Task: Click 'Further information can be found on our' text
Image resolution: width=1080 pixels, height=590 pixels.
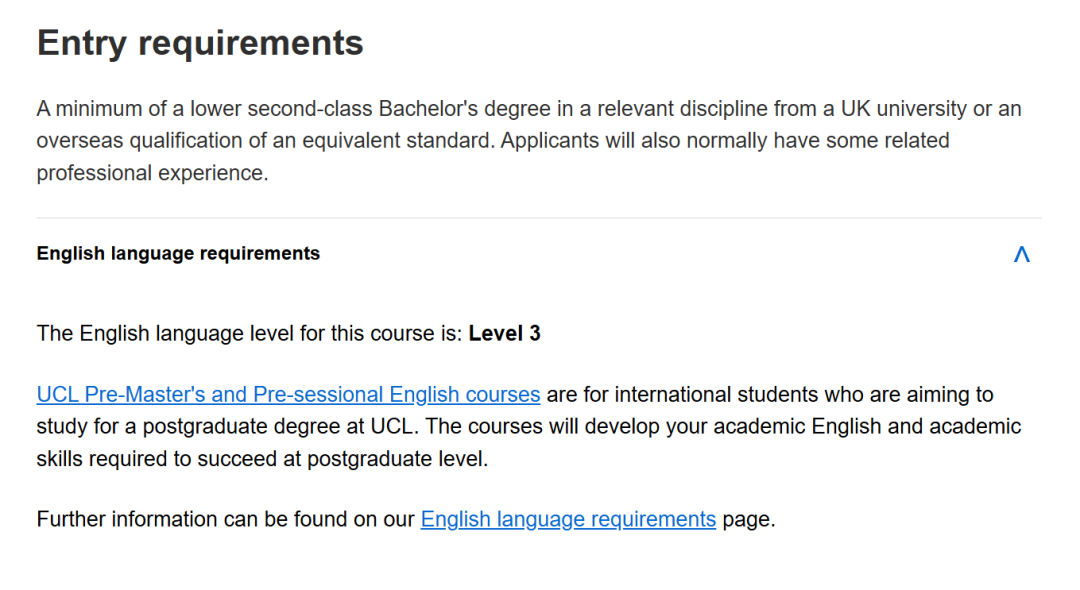Action: [x=226, y=520]
